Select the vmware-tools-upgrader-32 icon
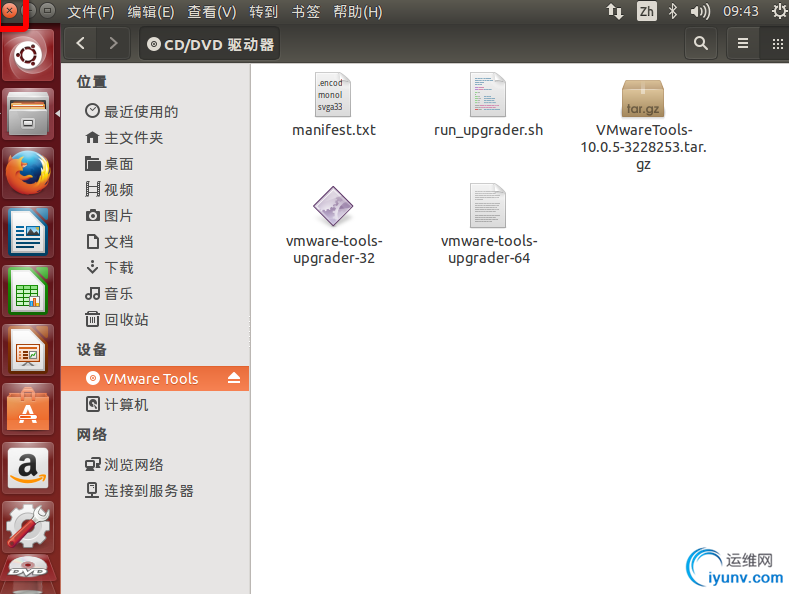Image resolution: width=789 pixels, height=594 pixels. tap(333, 206)
